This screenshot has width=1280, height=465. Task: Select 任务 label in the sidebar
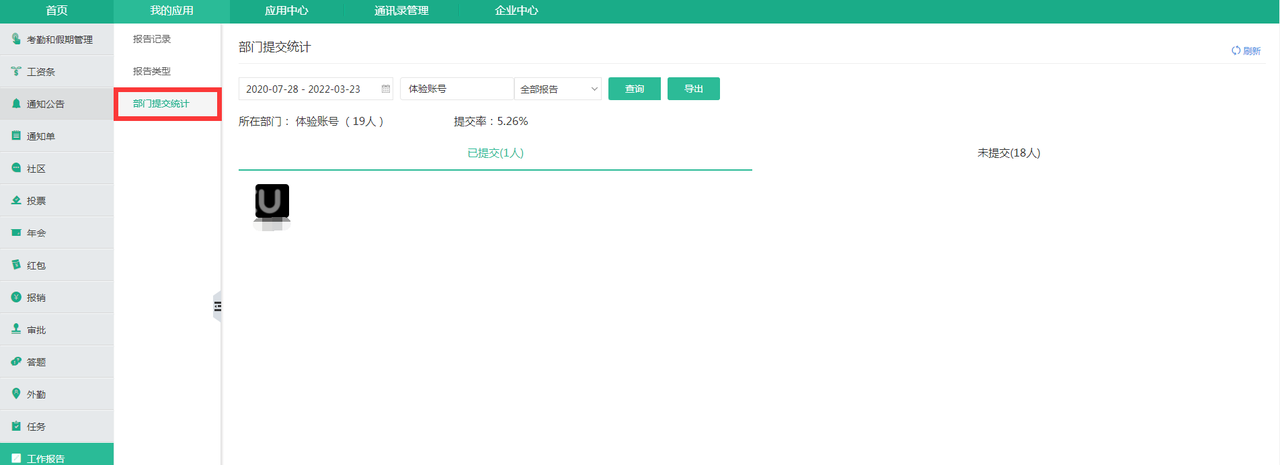tap(36, 427)
